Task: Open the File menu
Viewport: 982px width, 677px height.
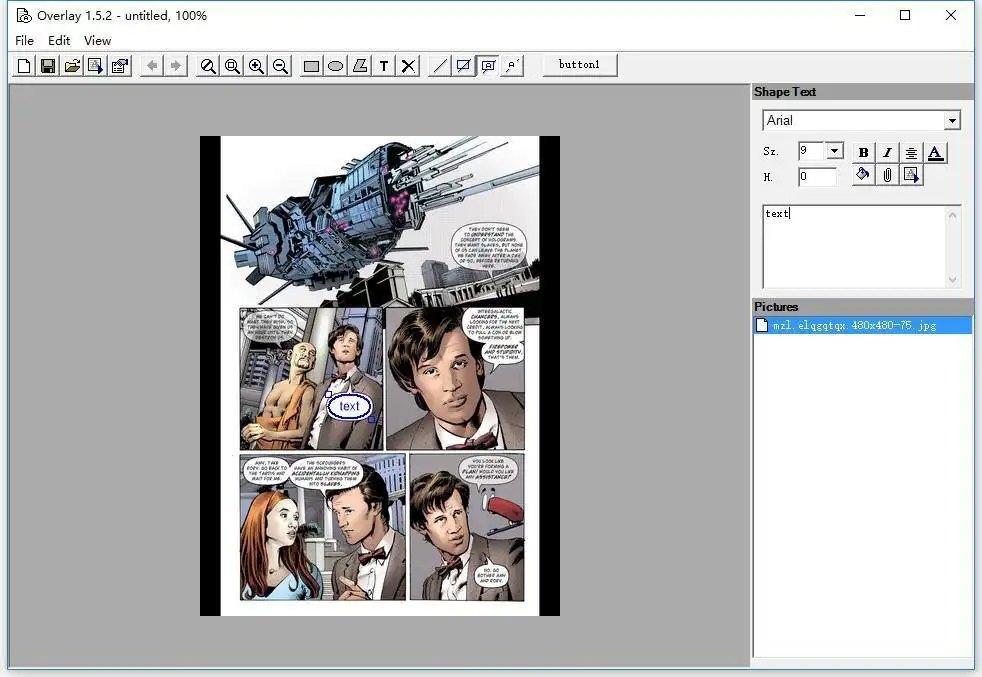Action: tap(24, 41)
